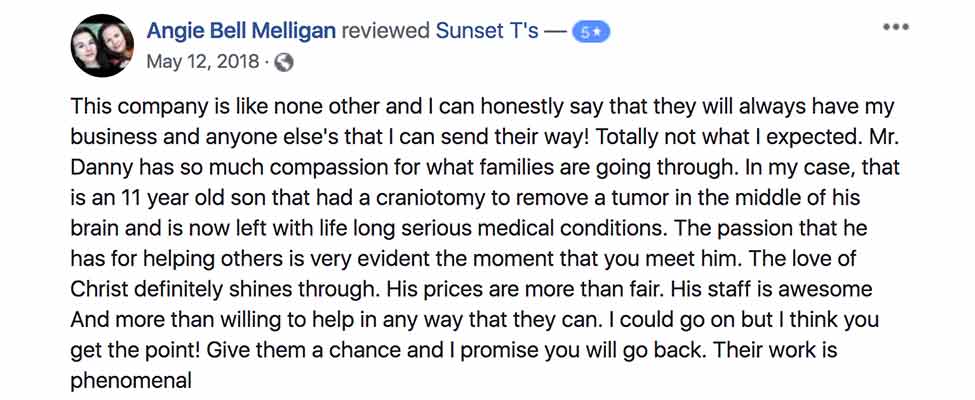Image resolution: width=975 pixels, height=400 pixels.
Task: Click the 5-star rating badge
Action: coord(592,32)
